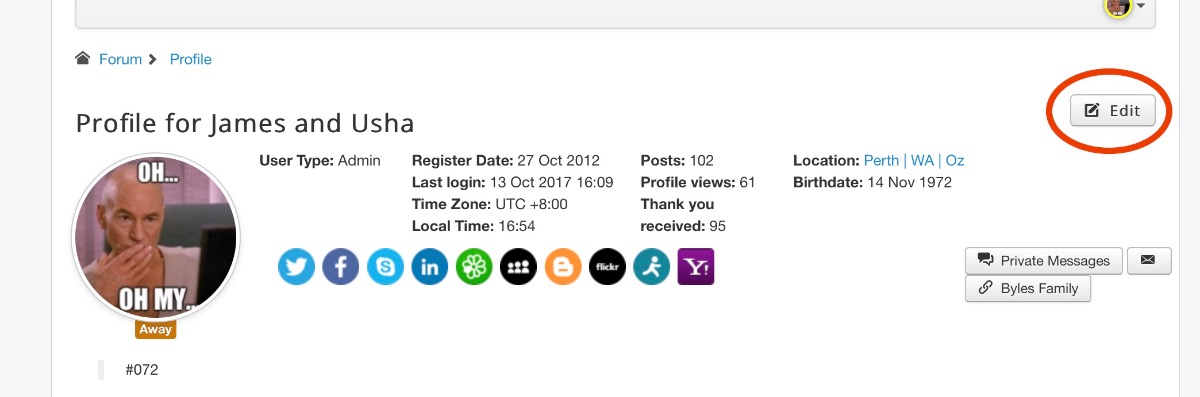
Task: Open the purple Yahoo icon
Action: 696,267
